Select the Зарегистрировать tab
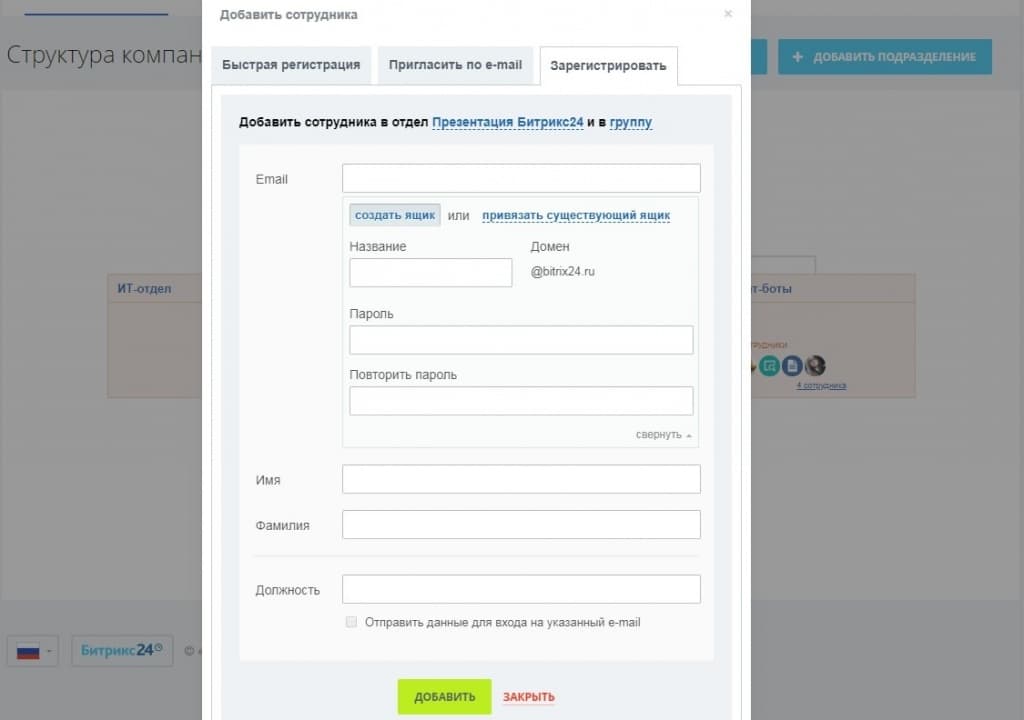Viewport: 1024px width, 720px height. (608, 66)
